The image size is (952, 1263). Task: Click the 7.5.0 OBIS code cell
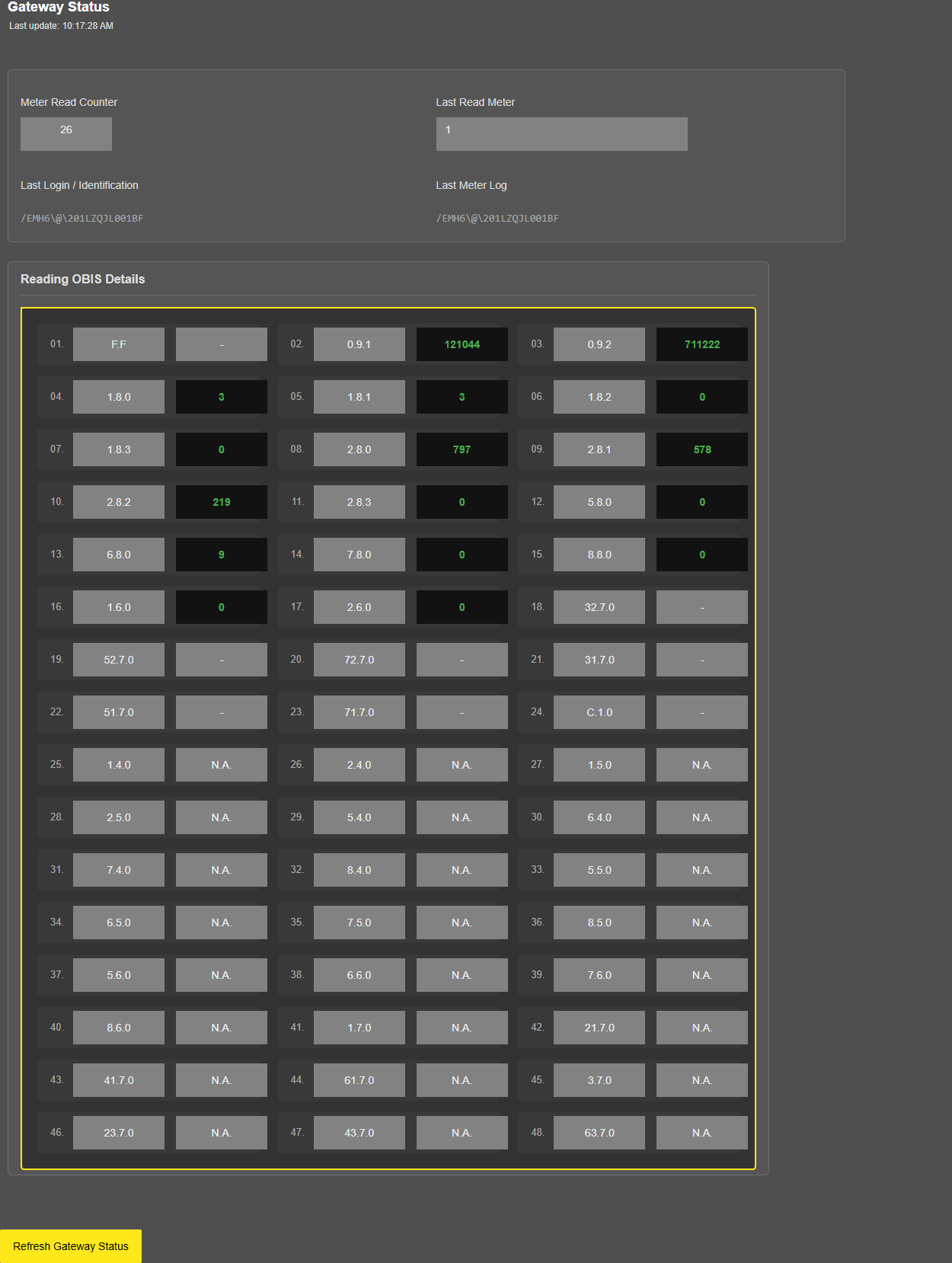click(x=359, y=922)
